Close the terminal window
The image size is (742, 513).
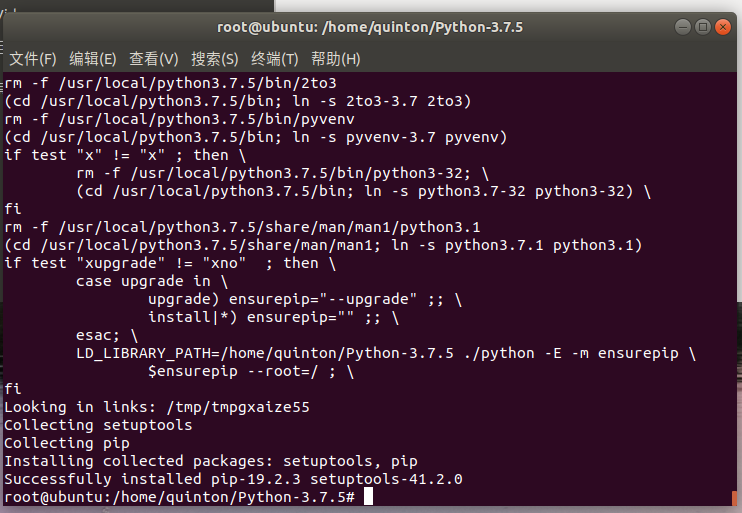pyautogui.click(x=723, y=27)
